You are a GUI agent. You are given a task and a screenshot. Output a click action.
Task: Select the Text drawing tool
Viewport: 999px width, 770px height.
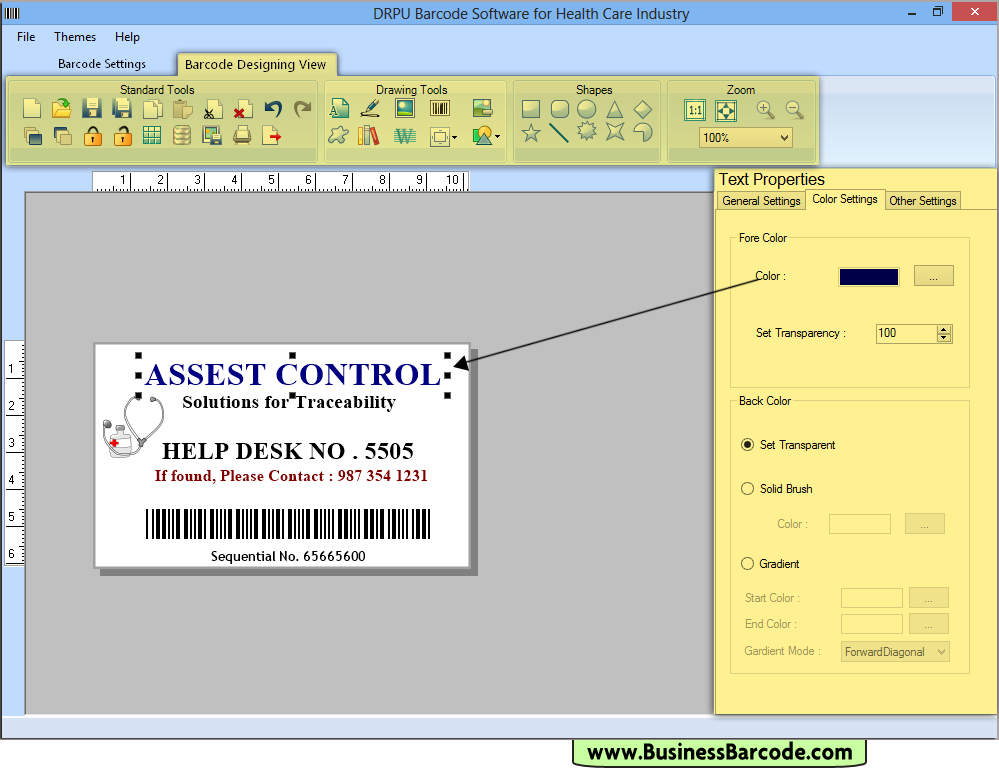pos(339,108)
